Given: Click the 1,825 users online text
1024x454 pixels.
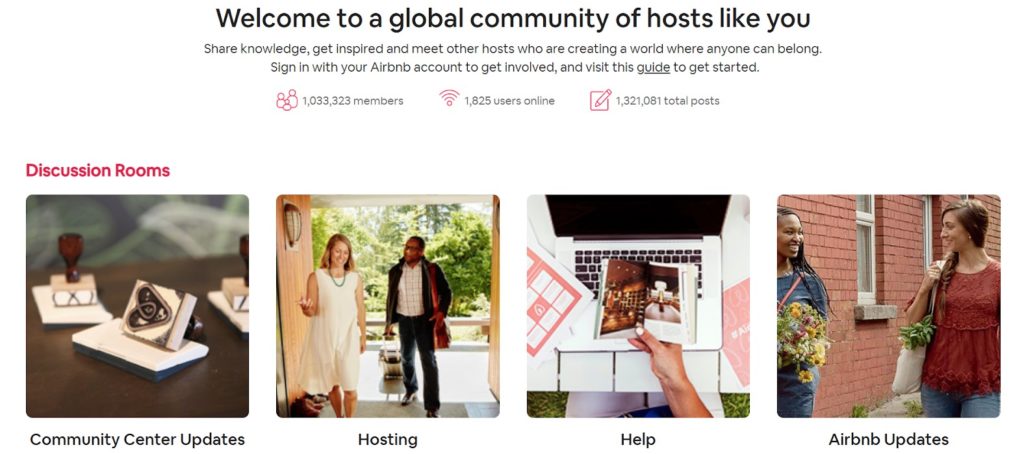Looking at the screenshot, I should (509, 101).
